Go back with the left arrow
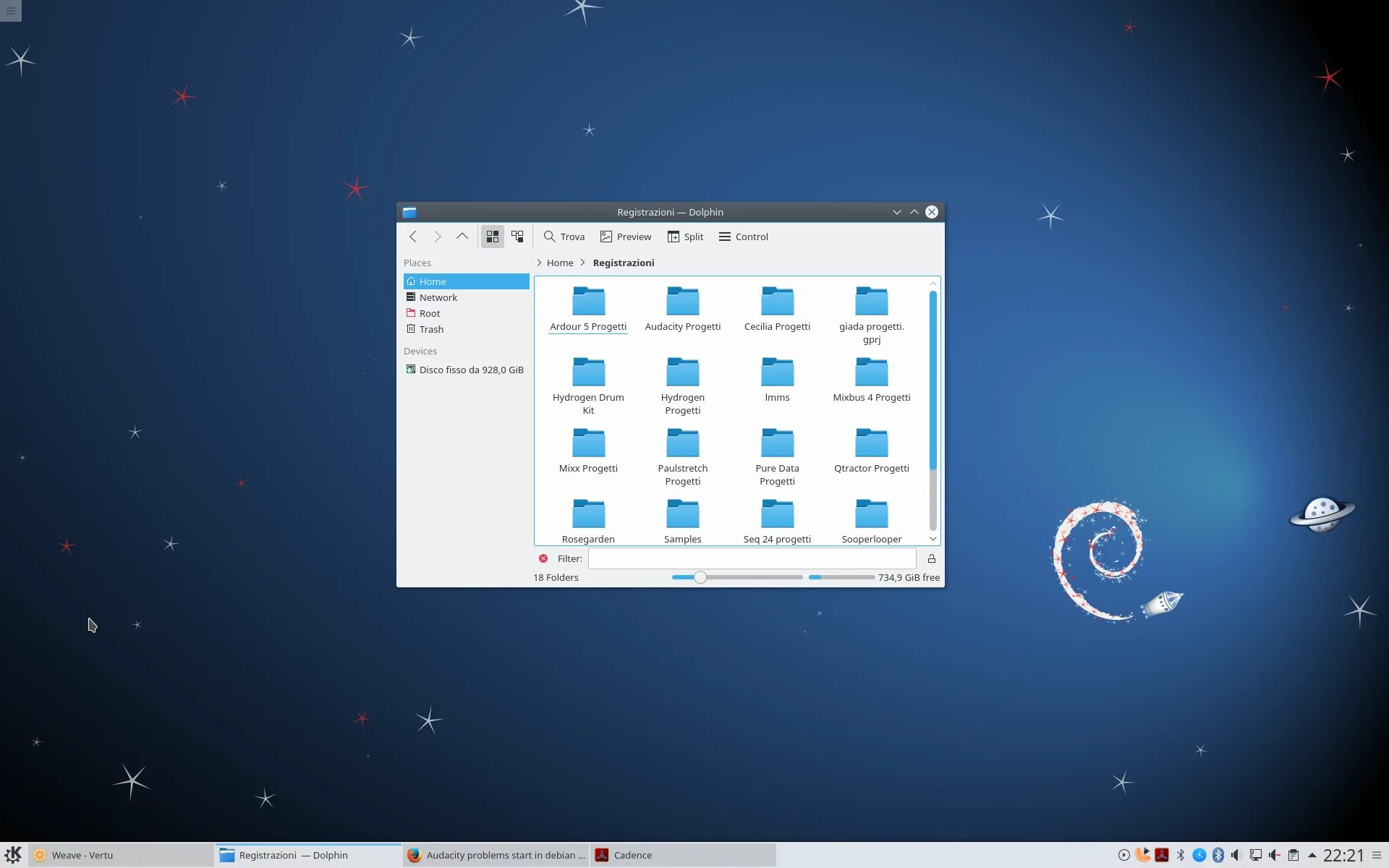The image size is (1389, 868). pos(413,237)
